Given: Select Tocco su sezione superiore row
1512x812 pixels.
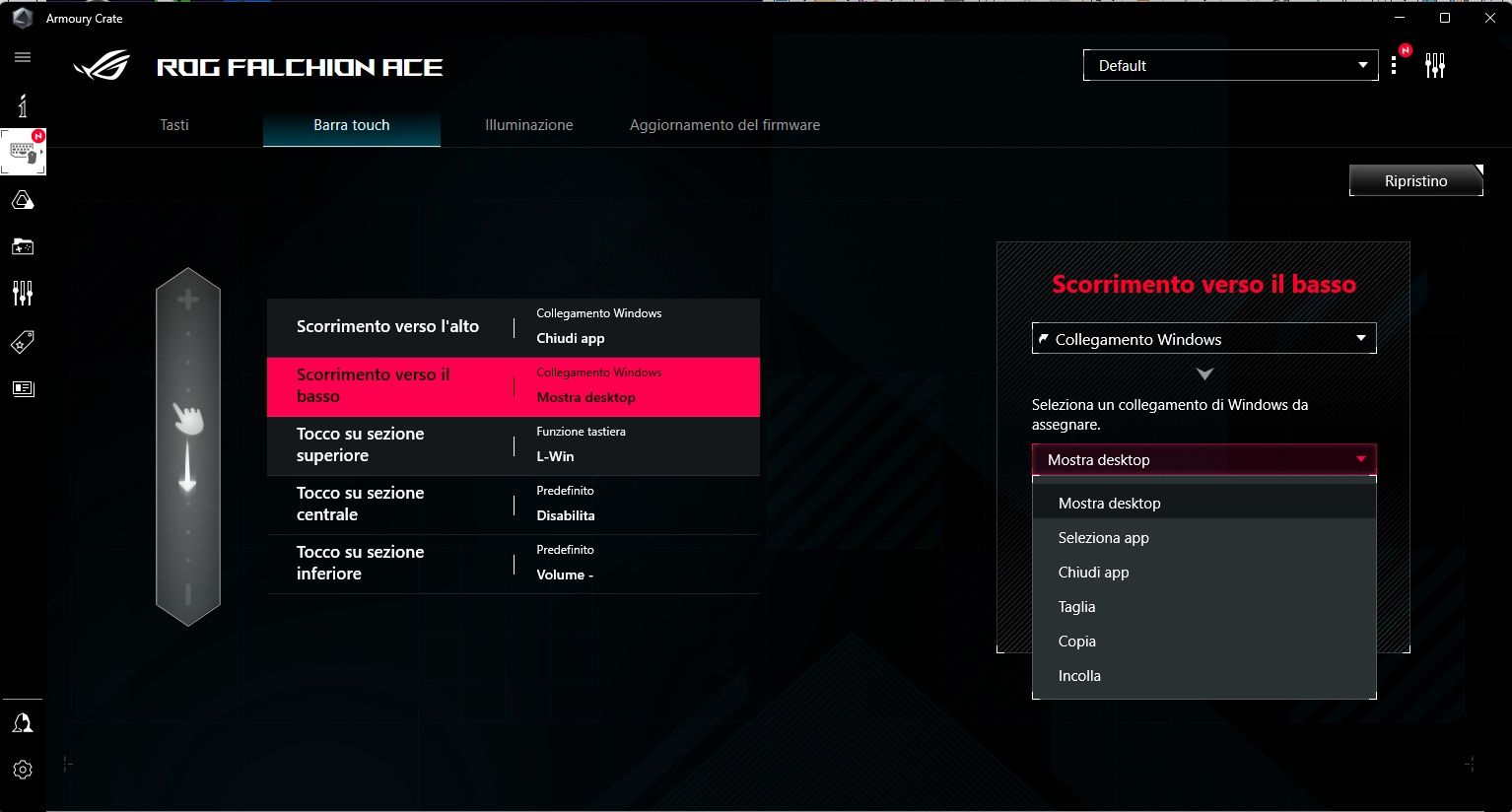Looking at the screenshot, I should [514, 445].
